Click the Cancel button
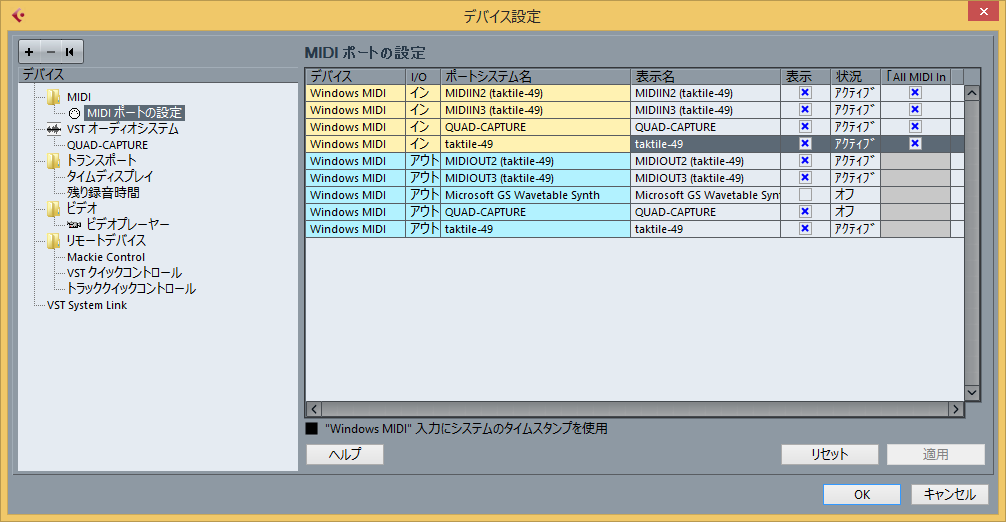 pyautogui.click(x=950, y=494)
